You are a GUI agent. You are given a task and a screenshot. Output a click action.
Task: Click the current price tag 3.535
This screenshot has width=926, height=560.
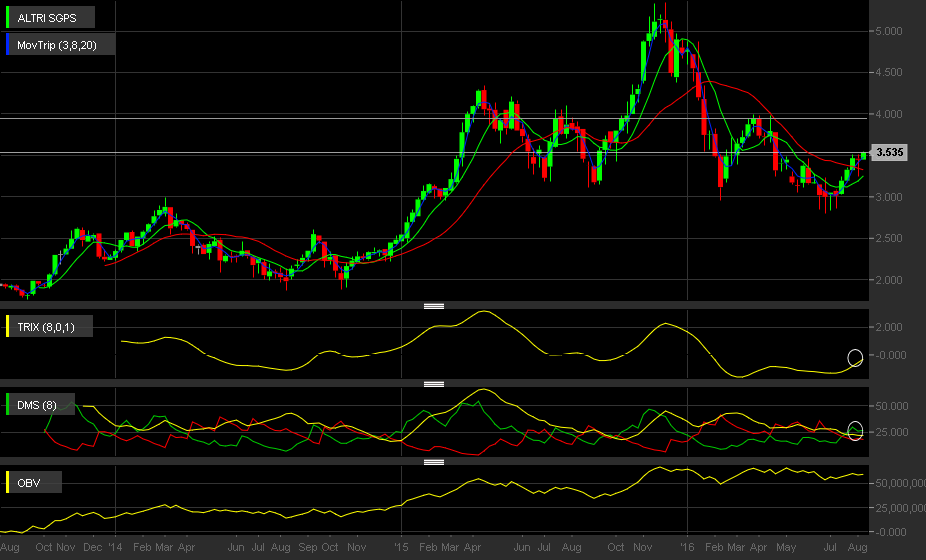point(889,152)
